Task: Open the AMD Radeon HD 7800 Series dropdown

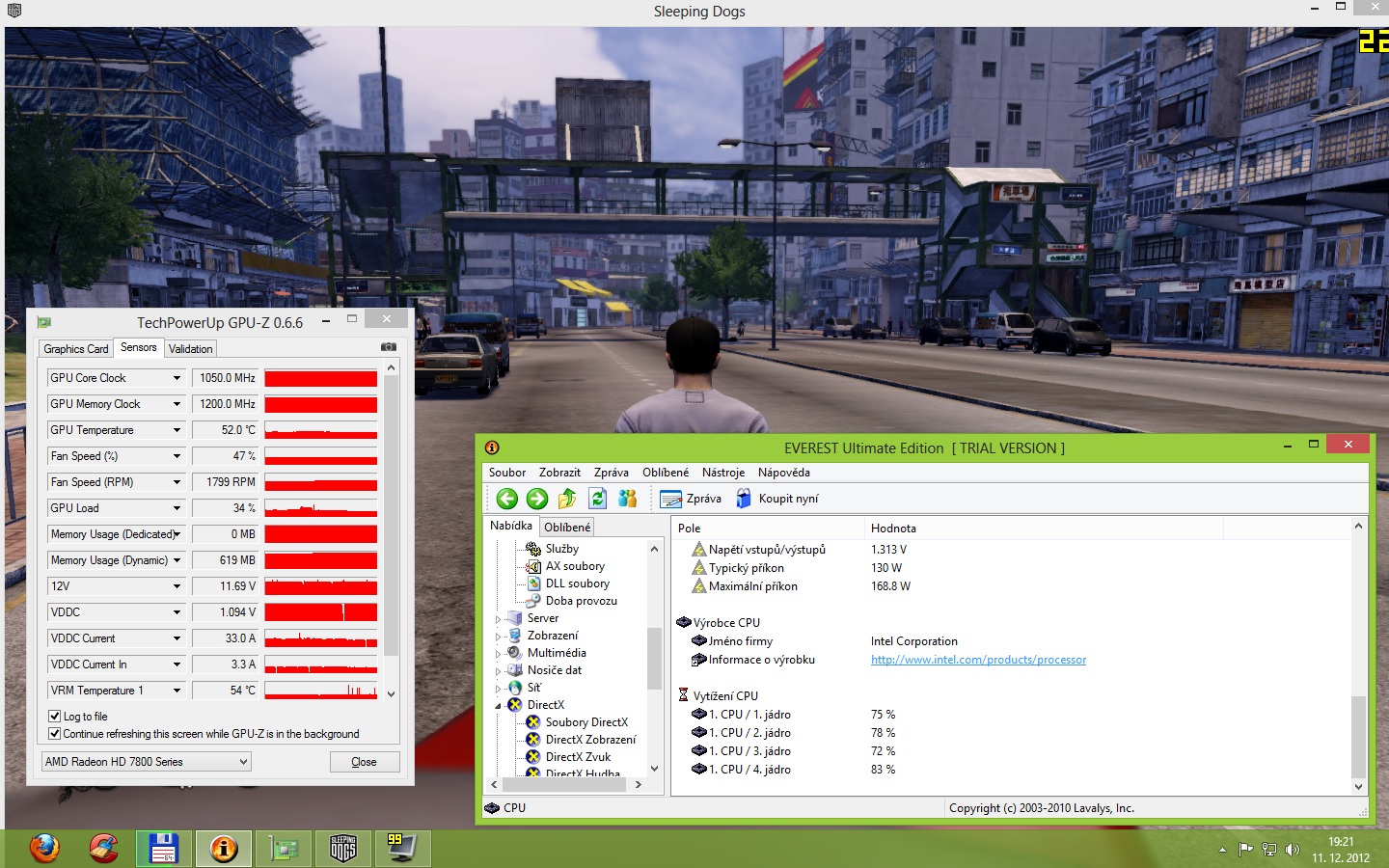Action: (x=146, y=762)
